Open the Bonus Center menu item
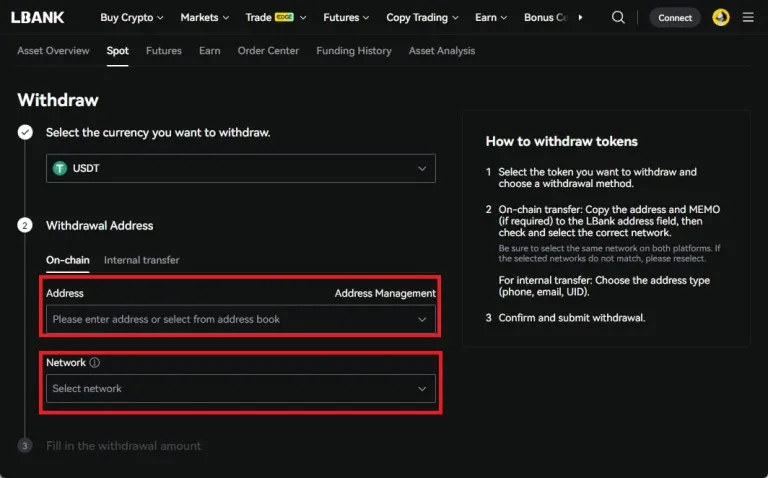 tap(546, 18)
